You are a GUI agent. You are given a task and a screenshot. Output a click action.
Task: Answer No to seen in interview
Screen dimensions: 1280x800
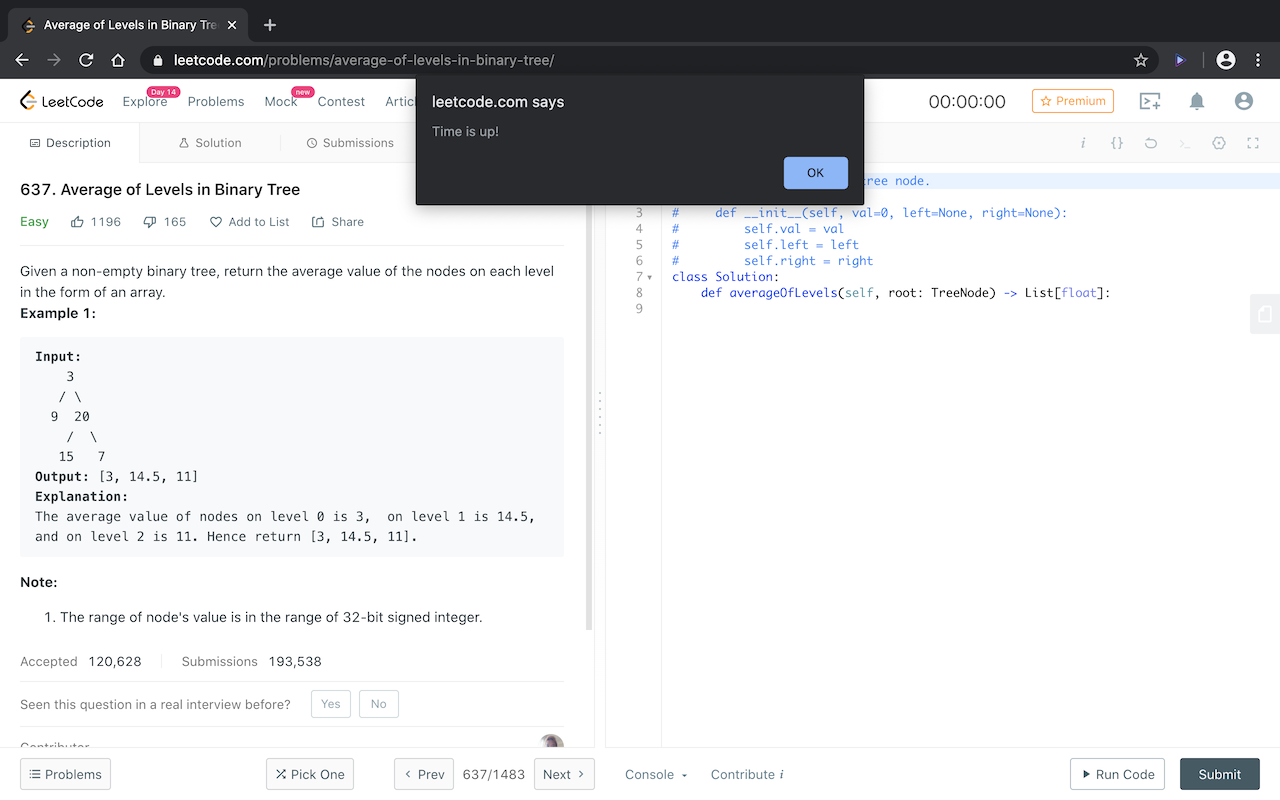[379, 704]
